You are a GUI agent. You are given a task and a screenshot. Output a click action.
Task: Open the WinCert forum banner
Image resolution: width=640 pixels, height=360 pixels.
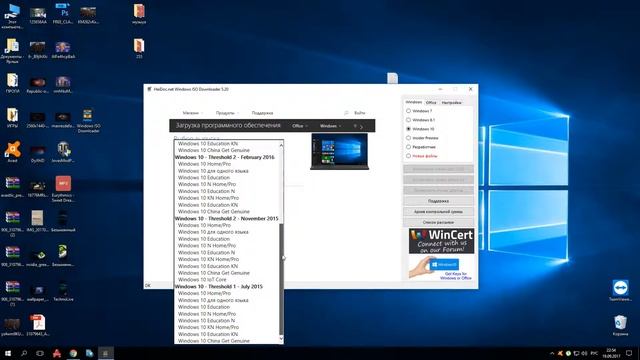pos(441,241)
